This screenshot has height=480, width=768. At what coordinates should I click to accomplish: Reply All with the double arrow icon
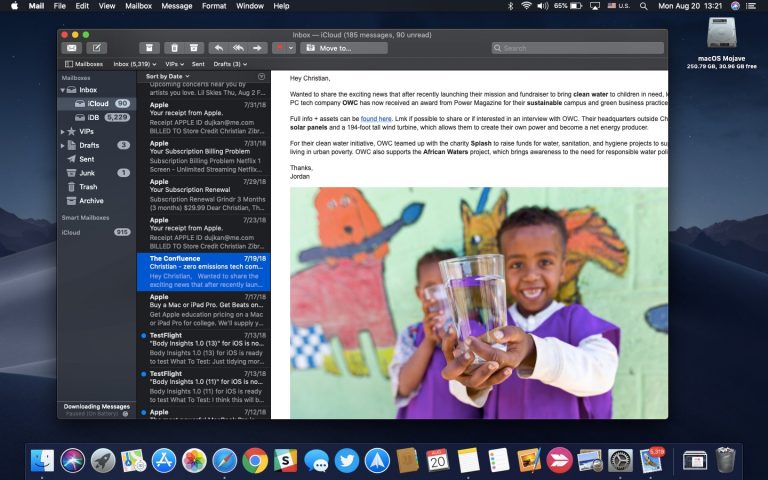[x=239, y=48]
